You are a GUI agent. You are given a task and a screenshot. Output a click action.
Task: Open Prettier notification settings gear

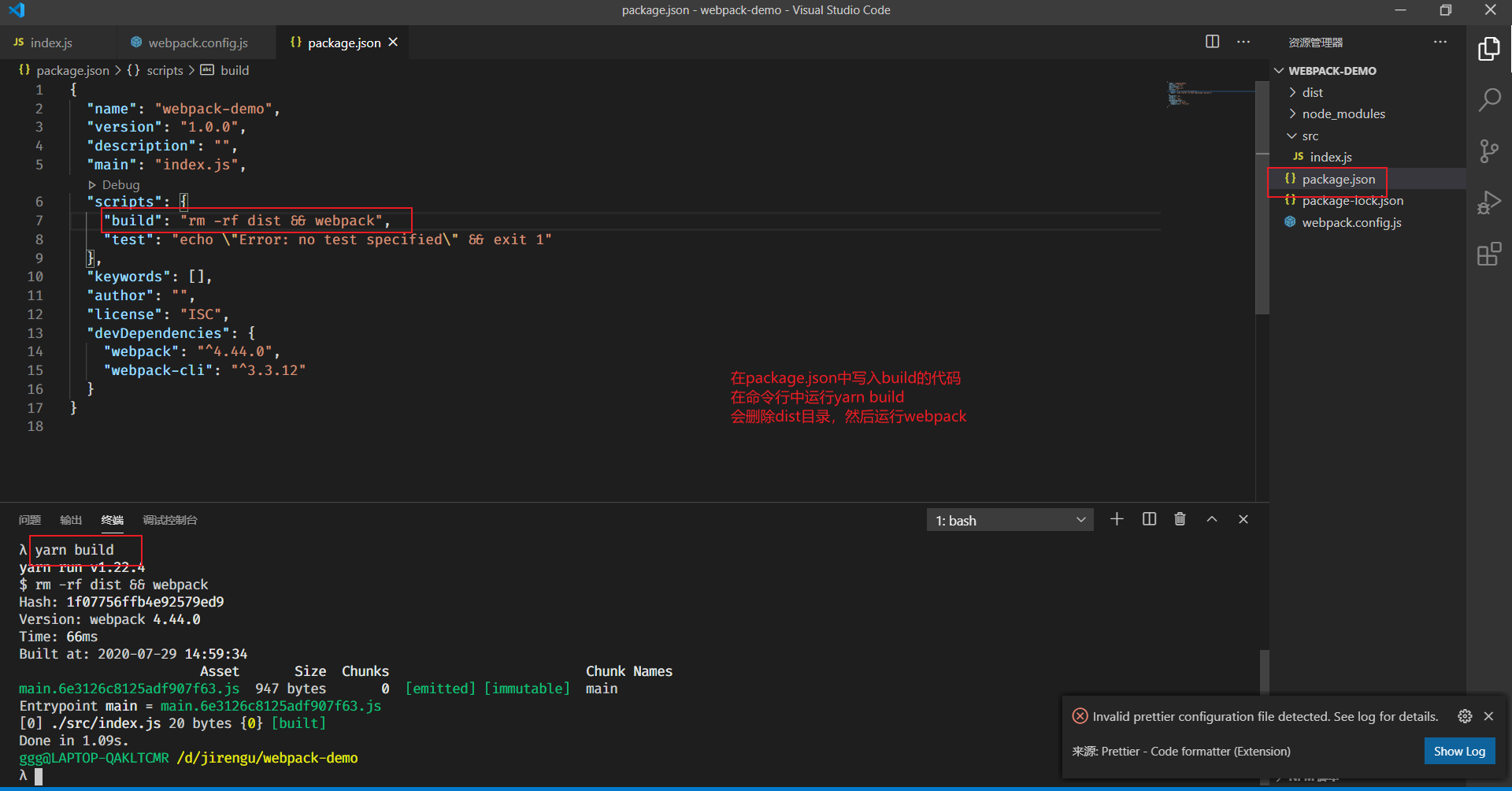click(x=1465, y=716)
